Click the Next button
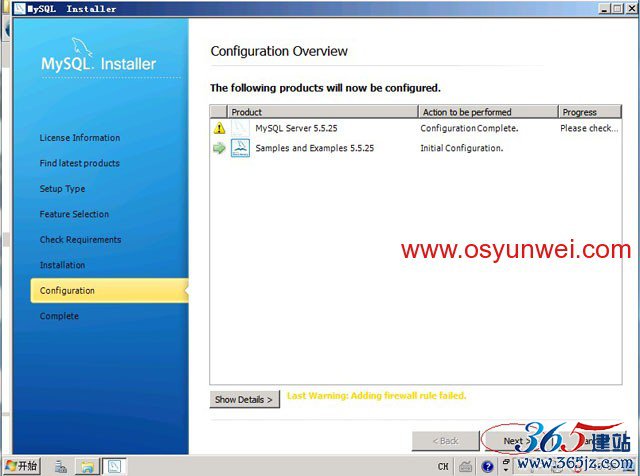Screen dimensions: 640x476 pyautogui.click(x=515, y=441)
